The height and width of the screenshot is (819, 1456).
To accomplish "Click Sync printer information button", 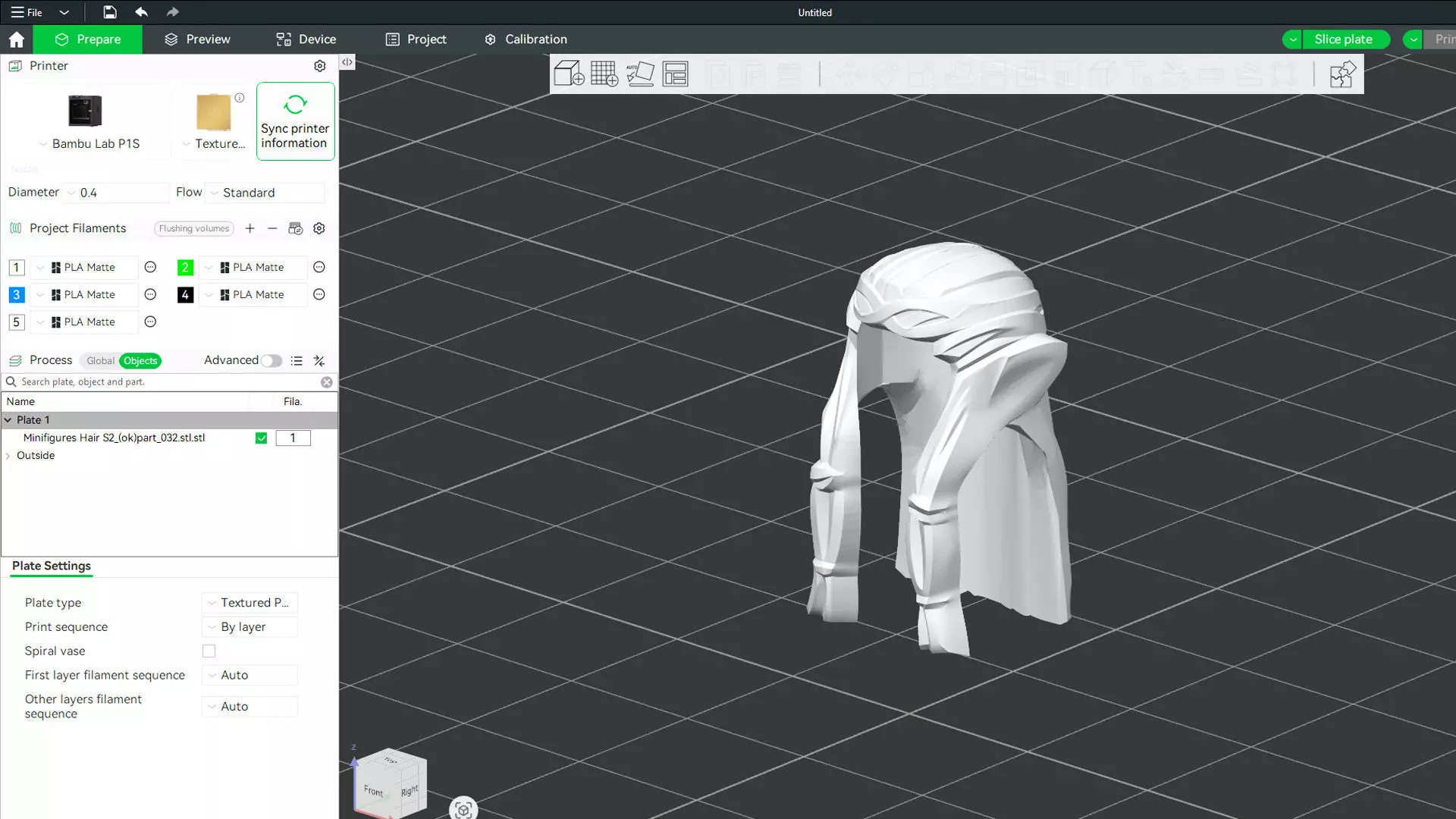I will [x=295, y=121].
